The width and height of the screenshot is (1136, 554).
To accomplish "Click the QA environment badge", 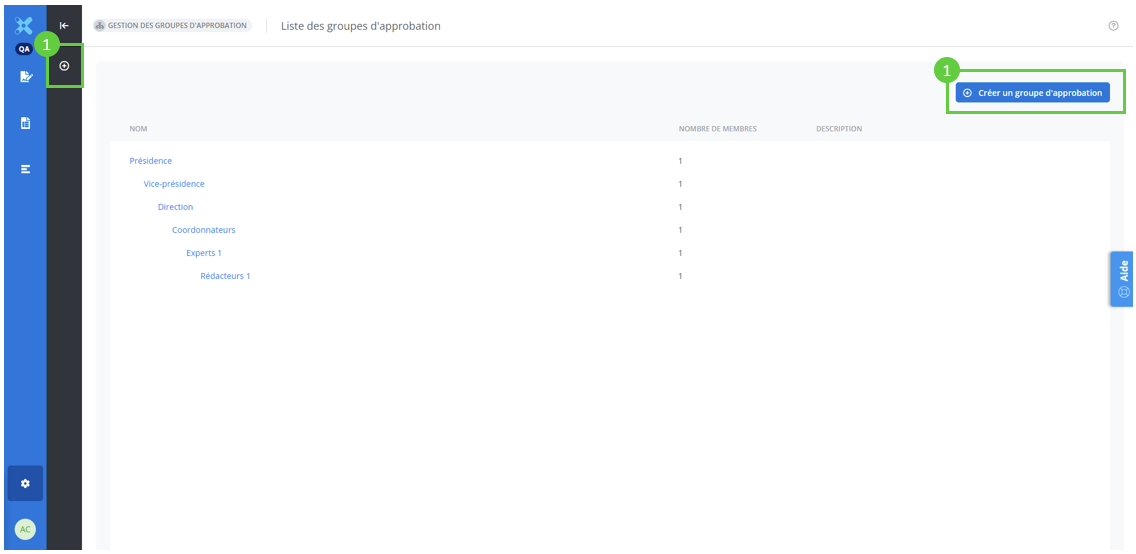I will [25, 49].
